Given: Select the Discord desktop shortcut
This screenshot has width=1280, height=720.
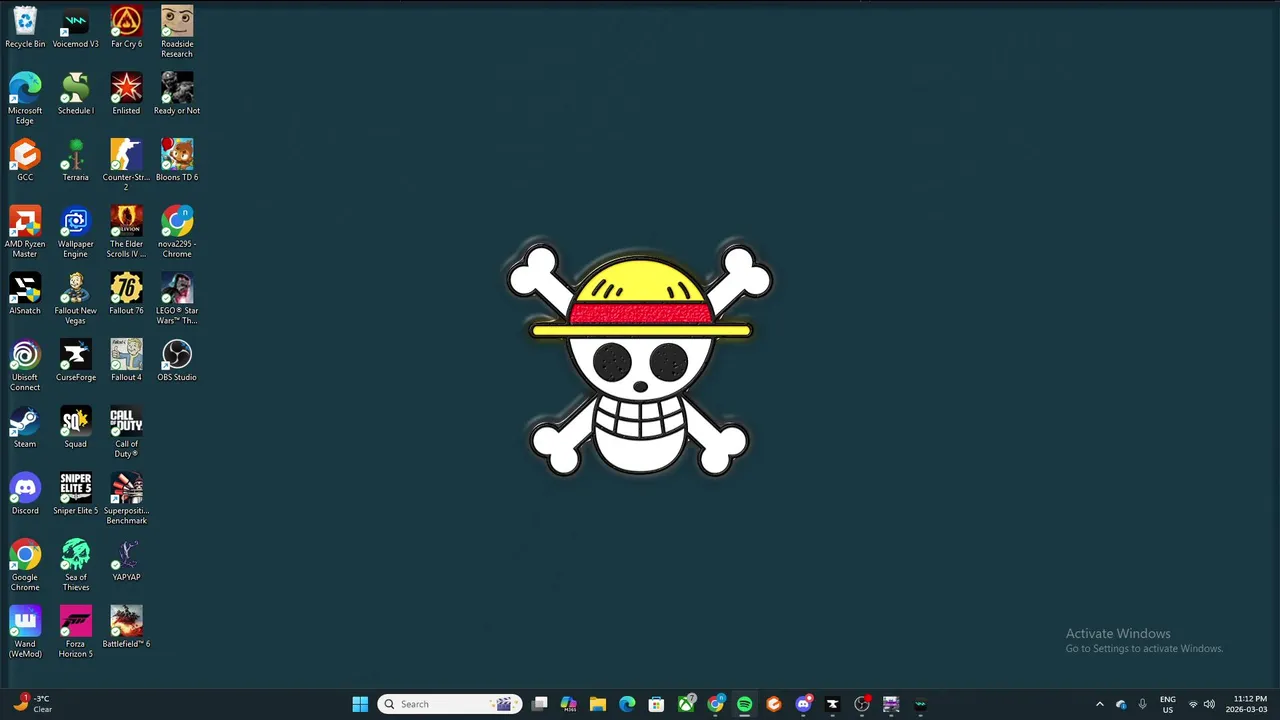Looking at the screenshot, I should tap(25, 494).
